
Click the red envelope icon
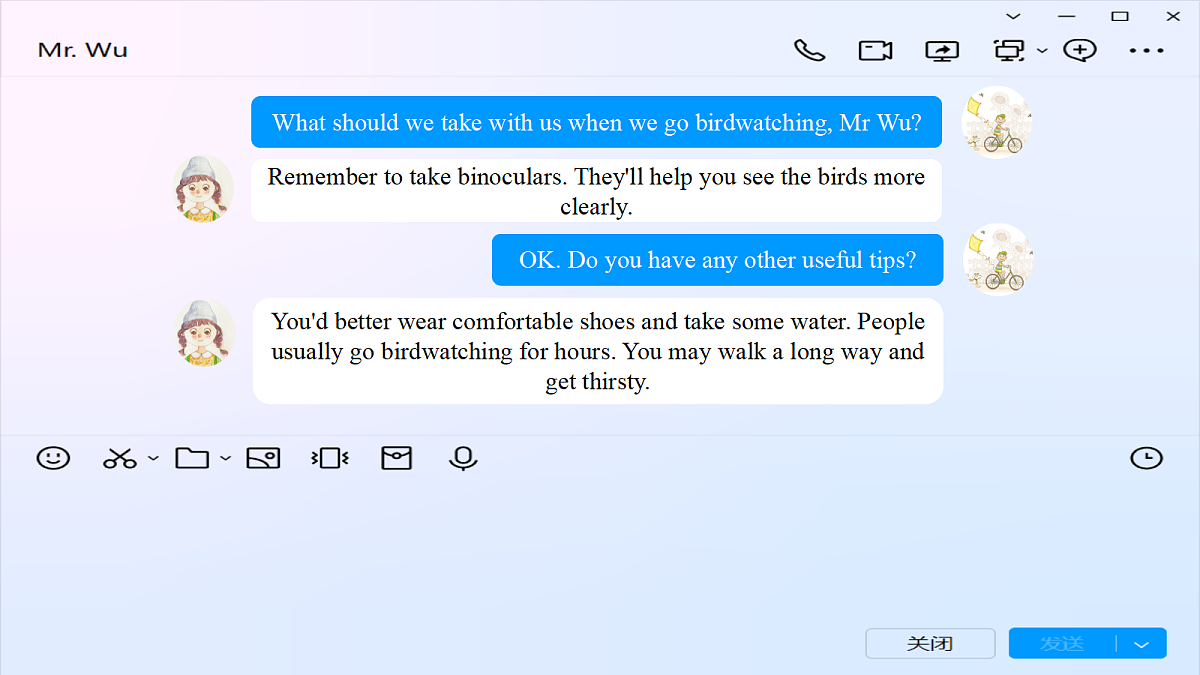[397, 458]
